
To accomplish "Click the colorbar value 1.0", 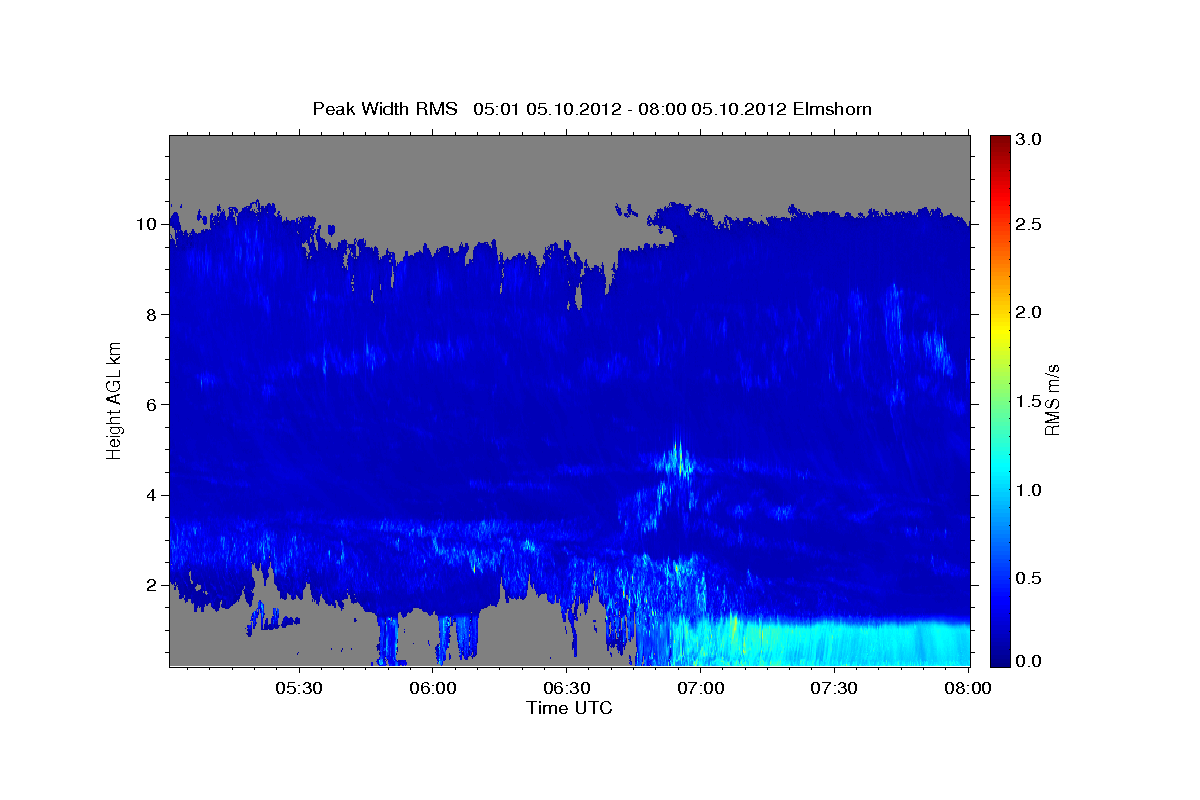I will pos(1030,490).
